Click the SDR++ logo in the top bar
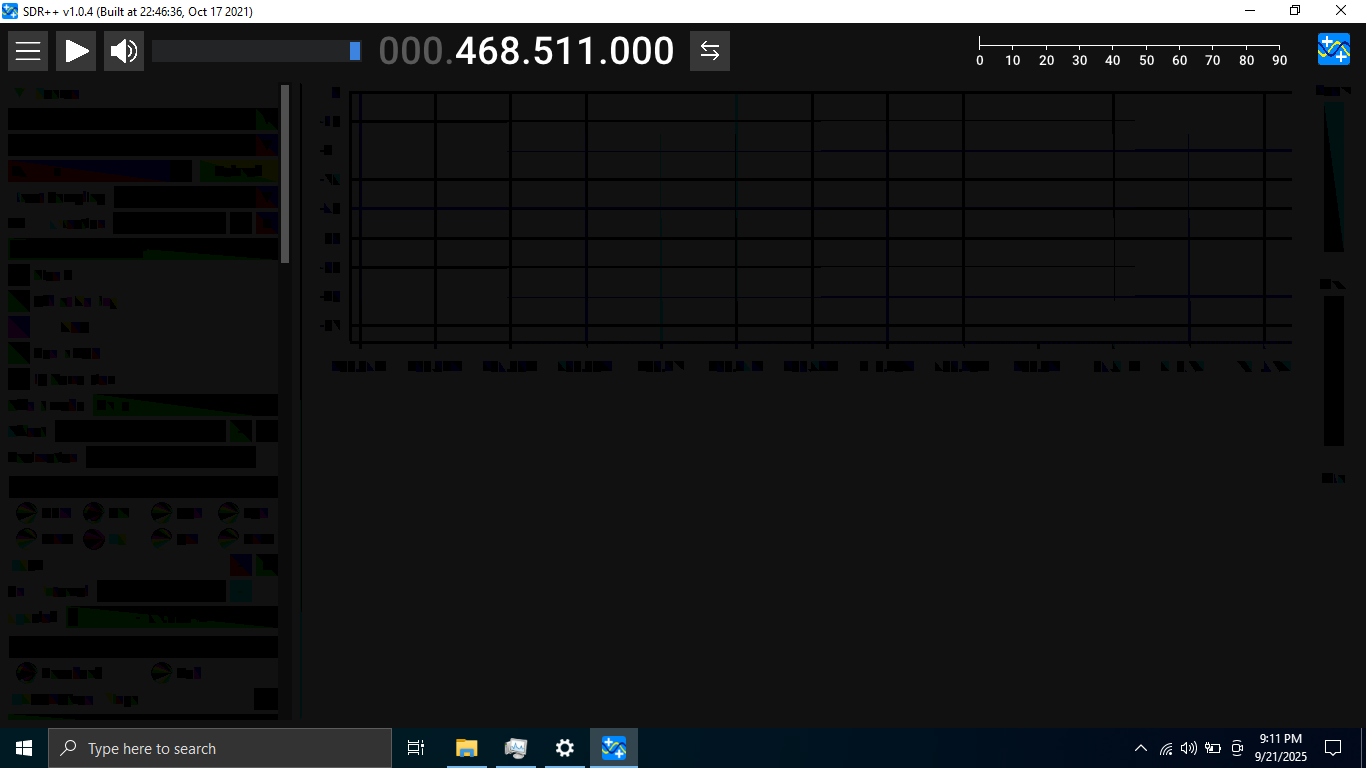 coord(1334,49)
